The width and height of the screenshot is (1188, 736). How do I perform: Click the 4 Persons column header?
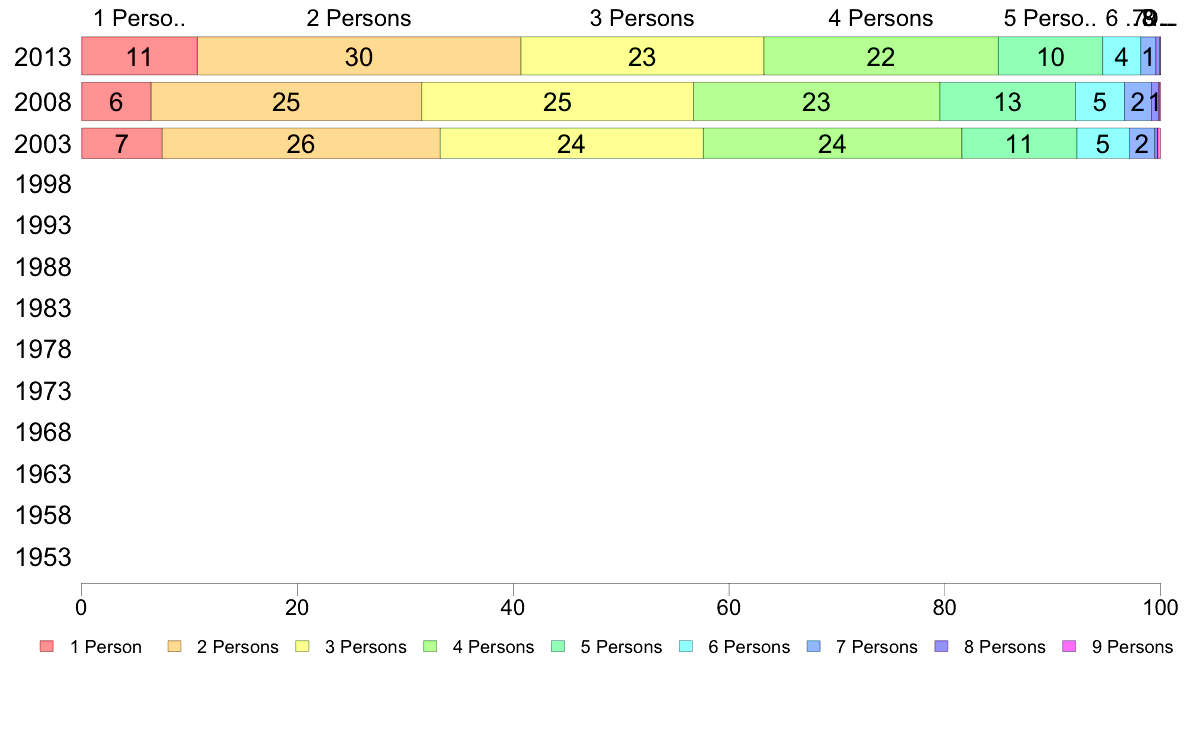click(x=880, y=18)
